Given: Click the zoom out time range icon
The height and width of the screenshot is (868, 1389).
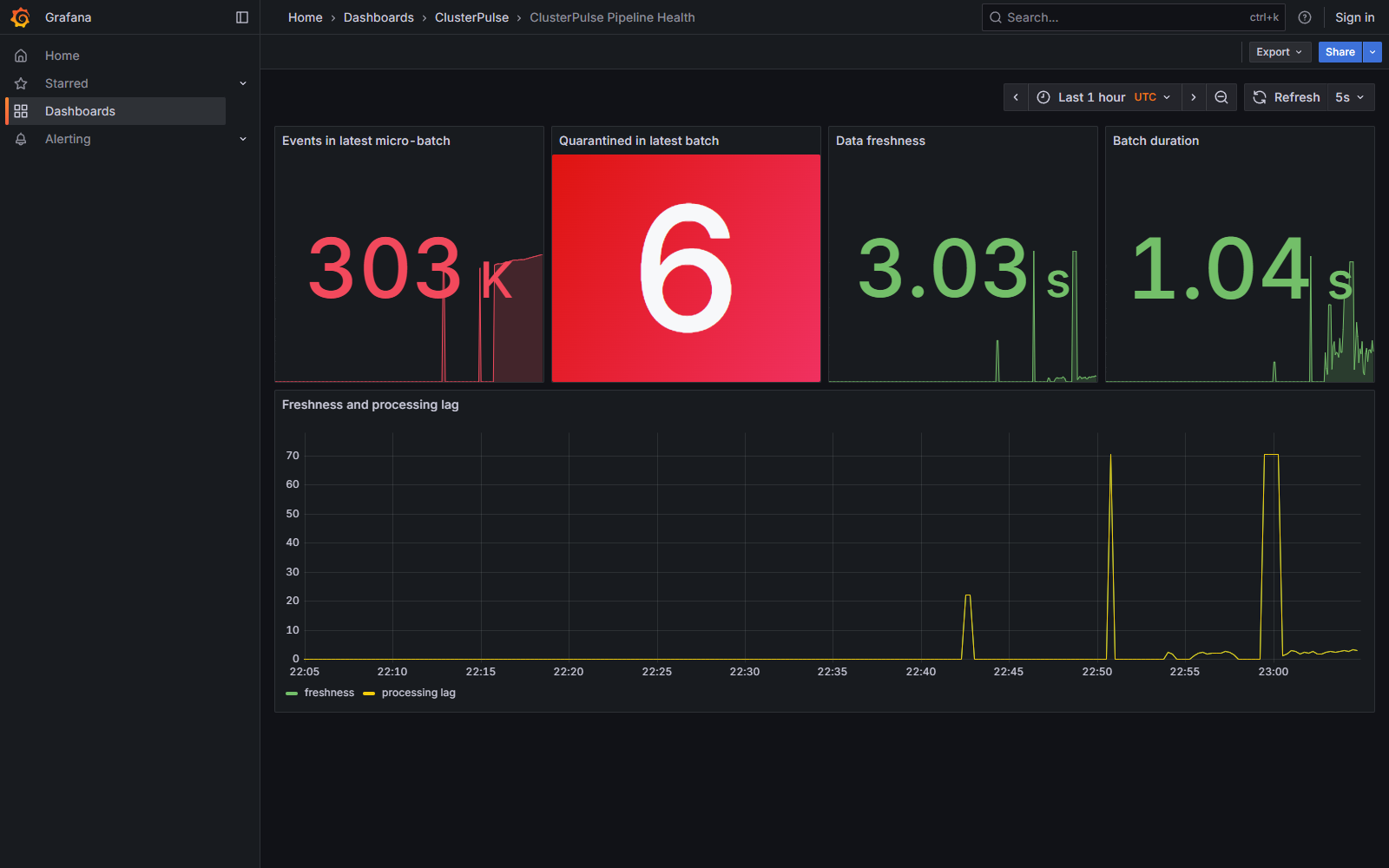Looking at the screenshot, I should (1221, 97).
